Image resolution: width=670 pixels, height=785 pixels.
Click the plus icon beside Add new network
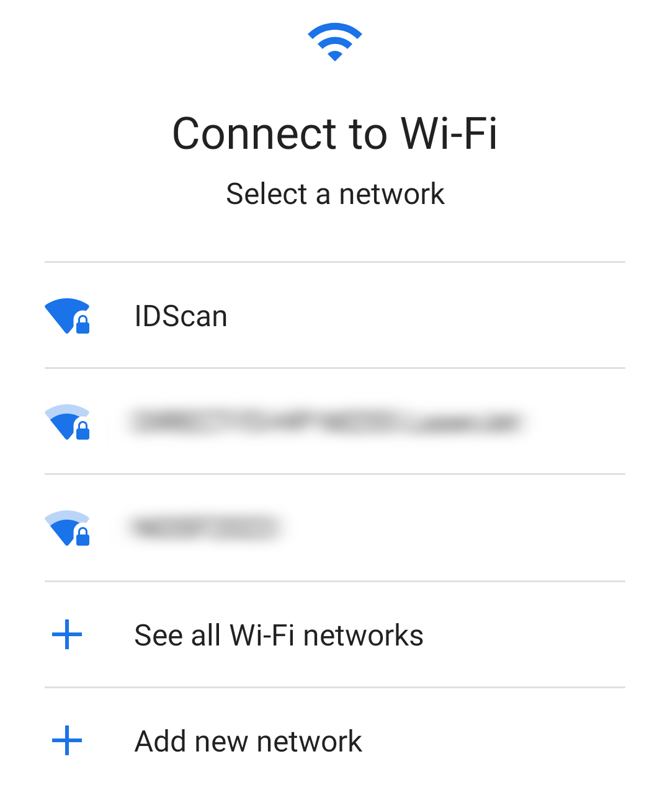(x=67, y=740)
